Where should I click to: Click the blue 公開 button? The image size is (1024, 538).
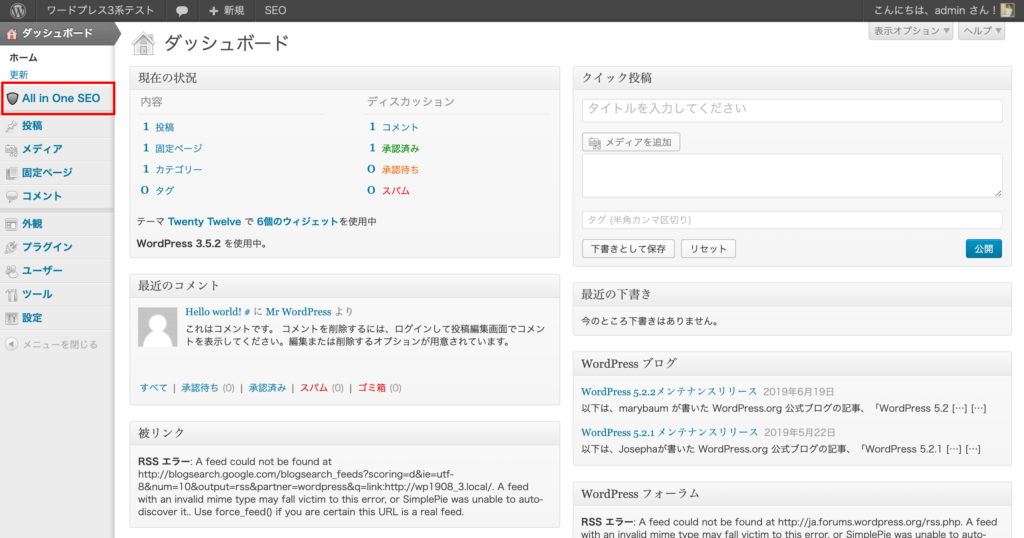tap(984, 249)
